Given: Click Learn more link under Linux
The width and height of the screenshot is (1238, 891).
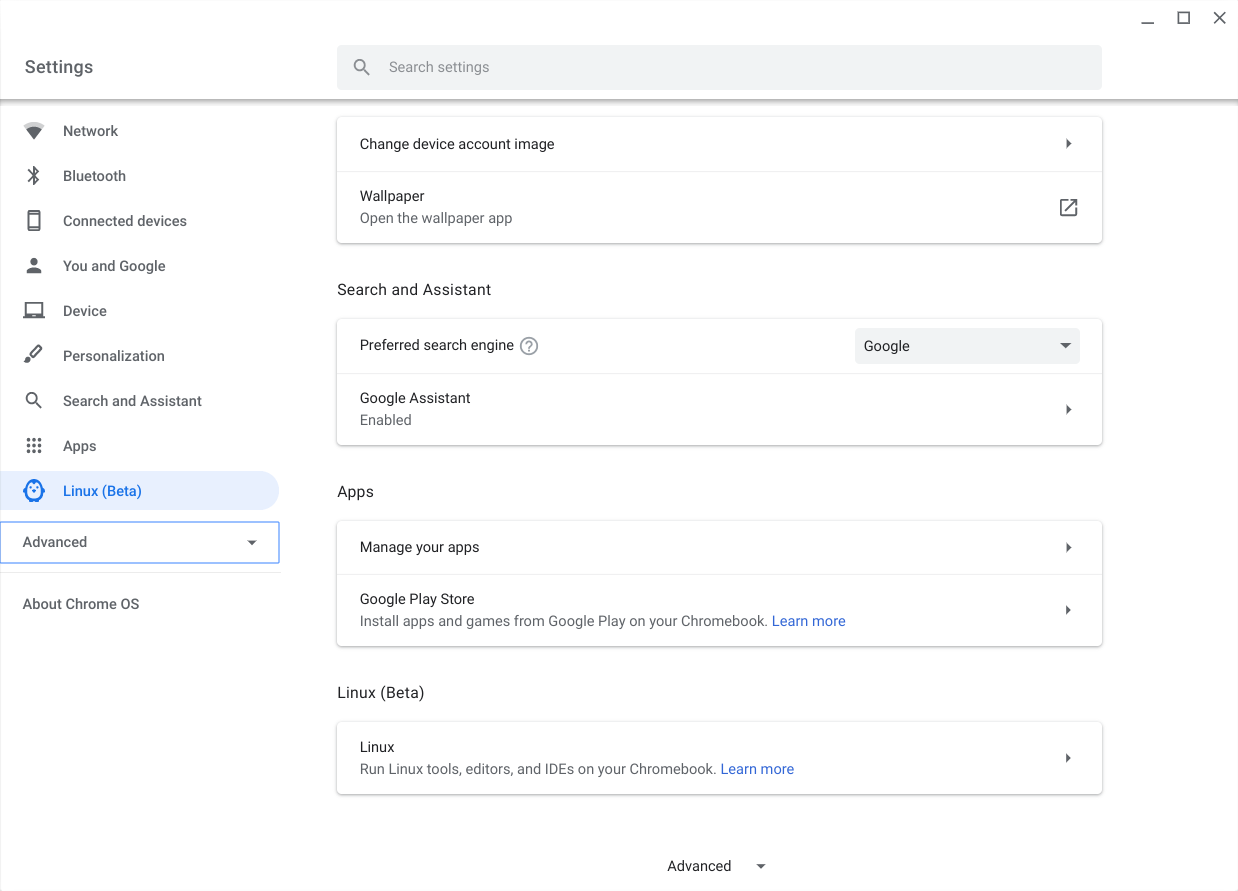Looking at the screenshot, I should (757, 769).
